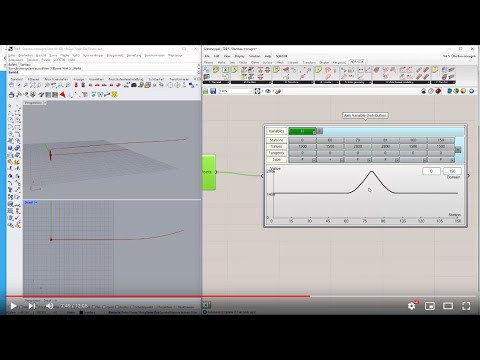Click Domain end field showing 150
The image size is (480, 360).
[452, 171]
